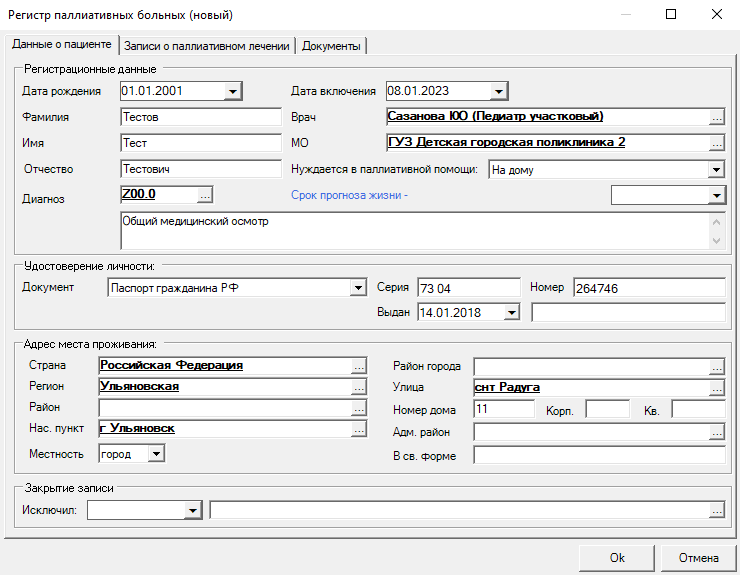Click the empty Адм. район field
The image size is (740, 575).
[592, 432]
